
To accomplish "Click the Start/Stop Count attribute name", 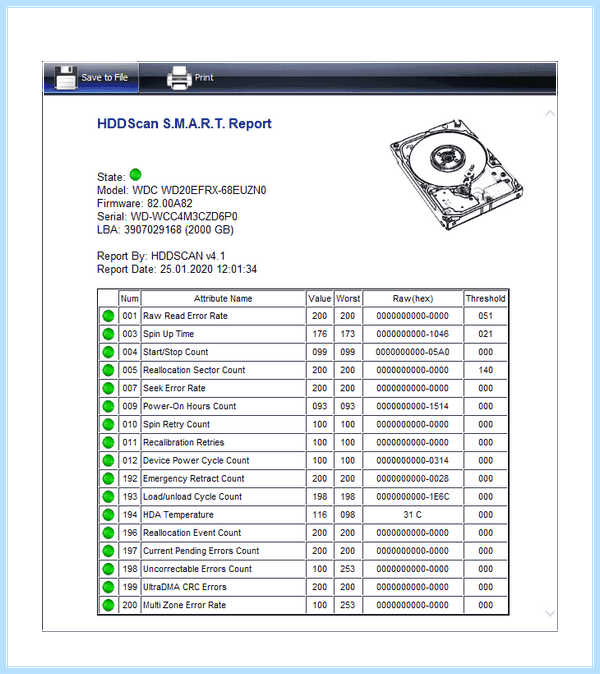I will coord(175,352).
